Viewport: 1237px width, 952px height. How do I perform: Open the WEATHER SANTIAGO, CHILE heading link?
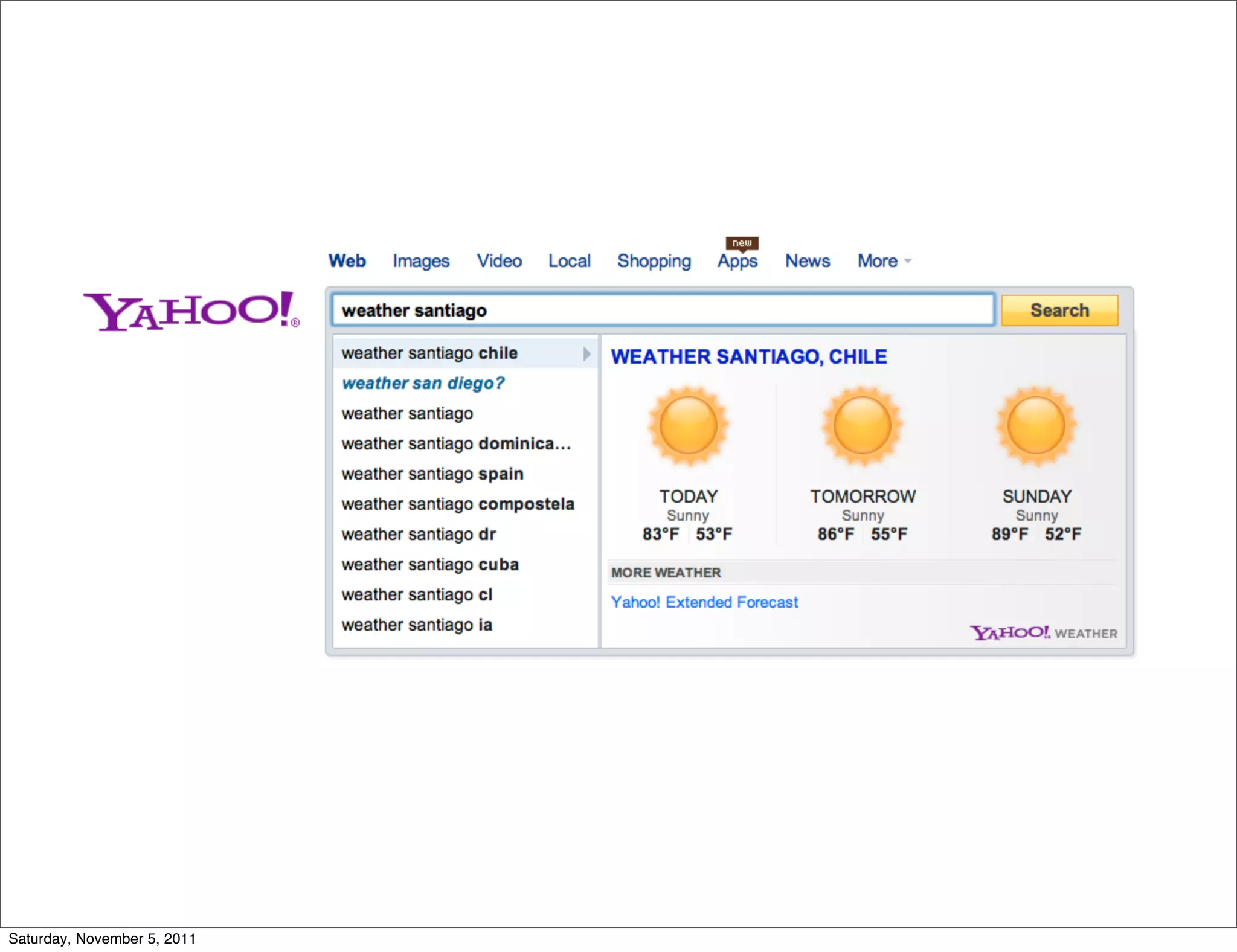tap(749, 356)
